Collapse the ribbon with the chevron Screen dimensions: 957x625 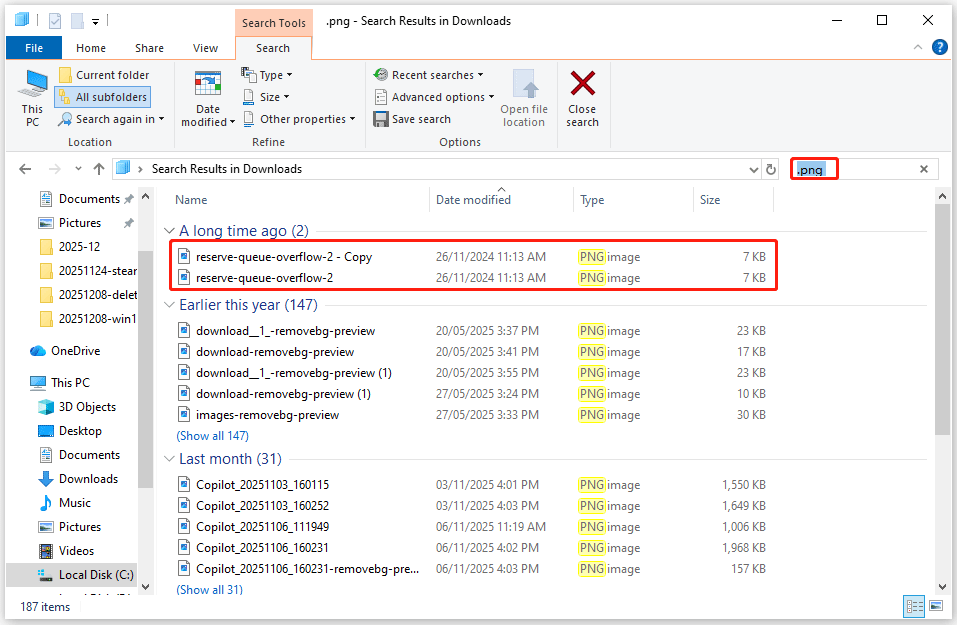pyautogui.click(x=917, y=47)
